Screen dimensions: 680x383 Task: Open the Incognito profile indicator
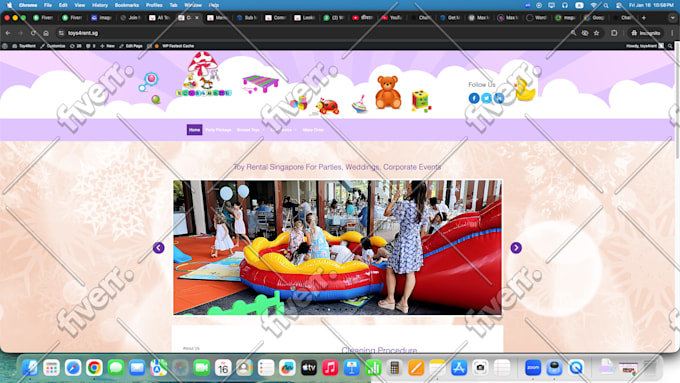click(x=646, y=33)
